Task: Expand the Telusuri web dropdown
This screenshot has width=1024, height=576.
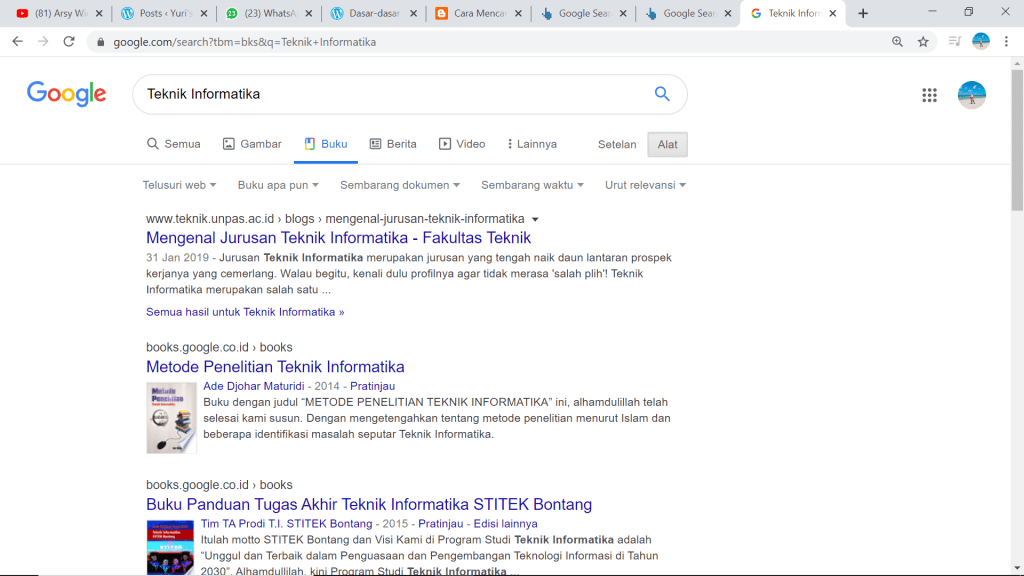Action: [181, 185]
